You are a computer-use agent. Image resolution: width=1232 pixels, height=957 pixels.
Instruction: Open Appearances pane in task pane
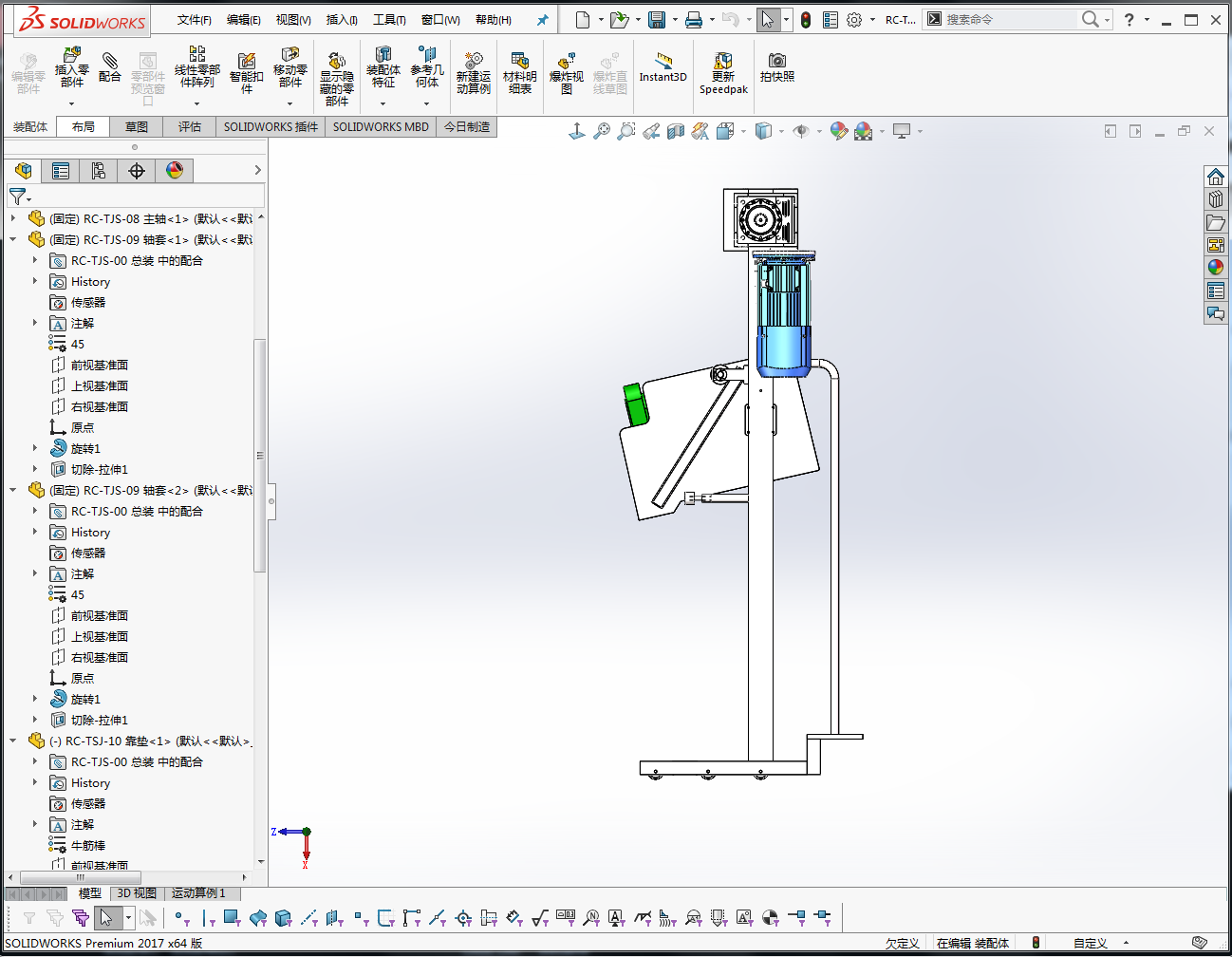click(1216, 268)
